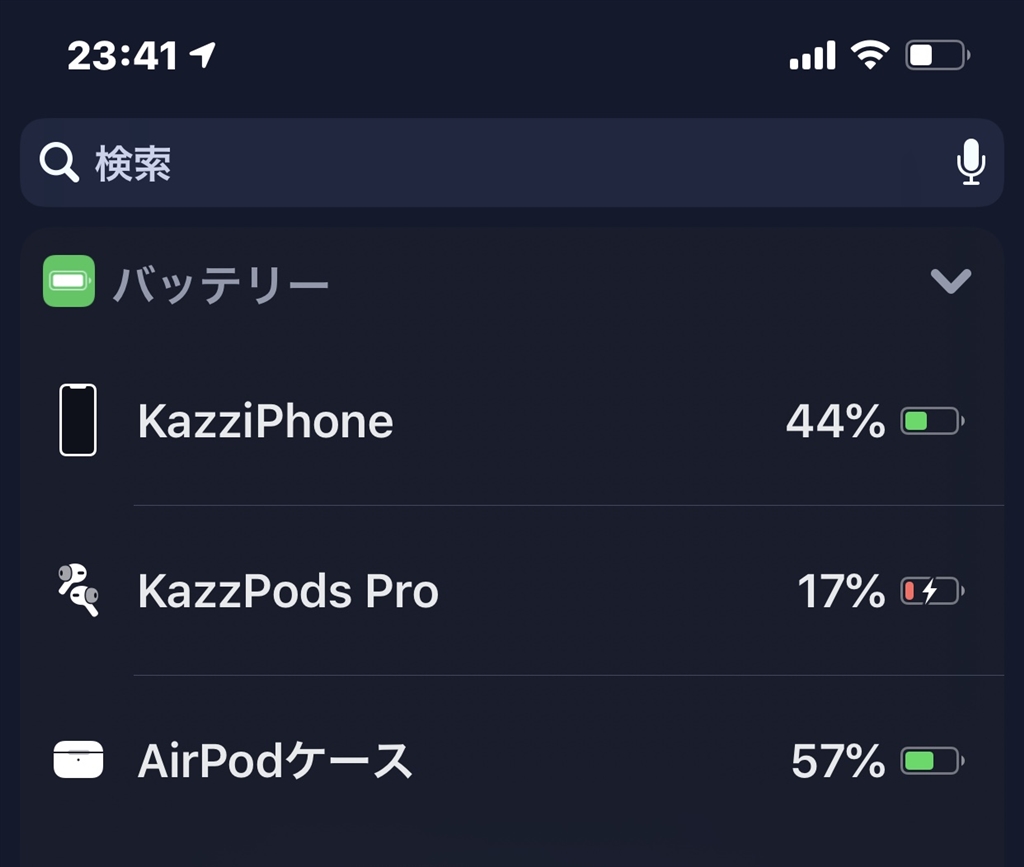Select the KazzPods Pro earbuds icon
1024x867 pixels.
click(x=78, y=591)
